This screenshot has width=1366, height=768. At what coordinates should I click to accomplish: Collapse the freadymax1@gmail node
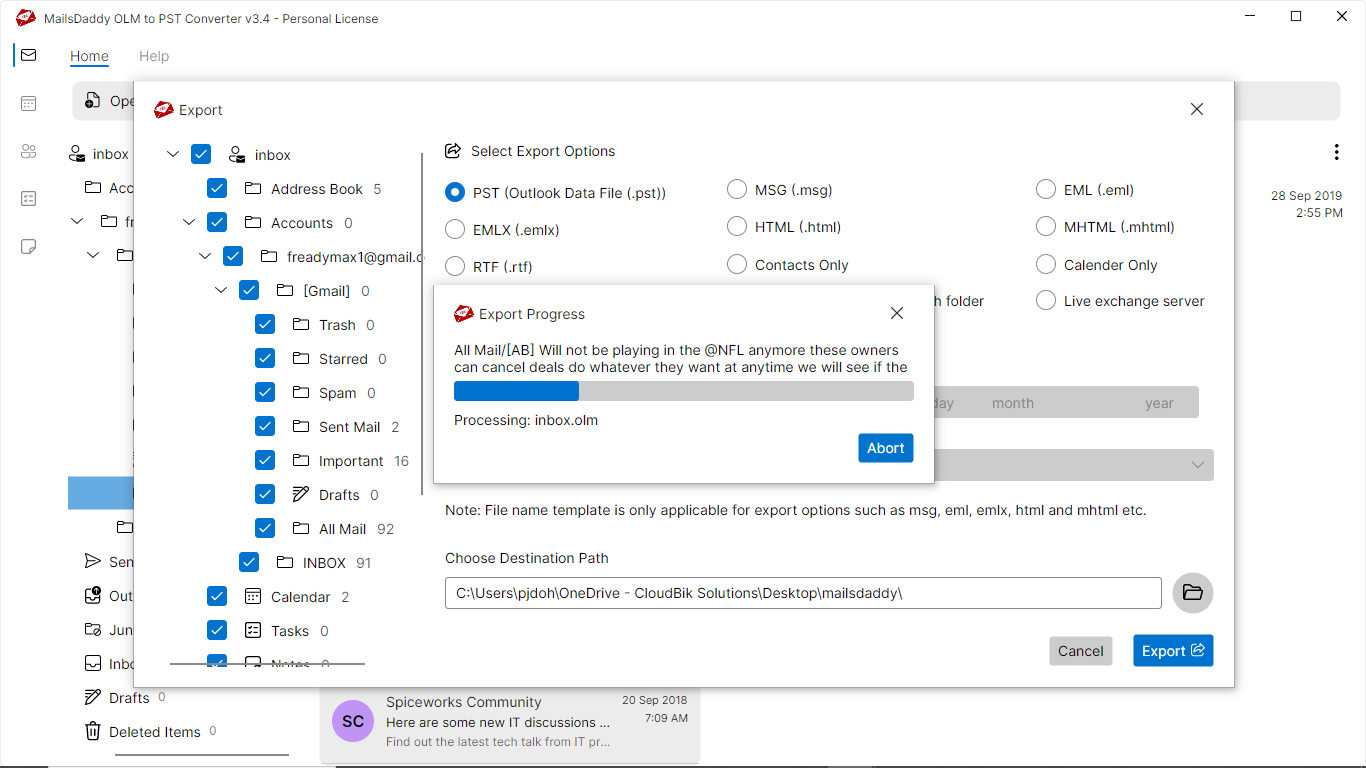tap(205, 257)
